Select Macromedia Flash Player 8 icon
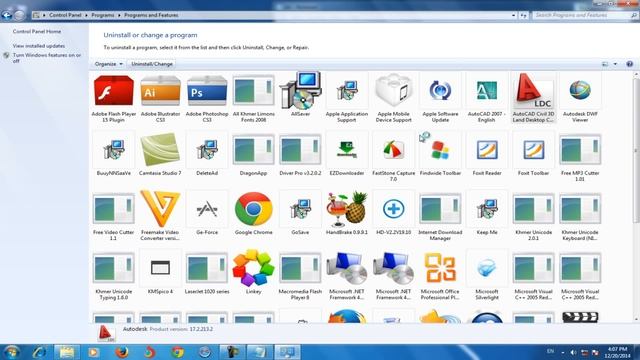This screenshot has height=360, width=640. point(300,268)
